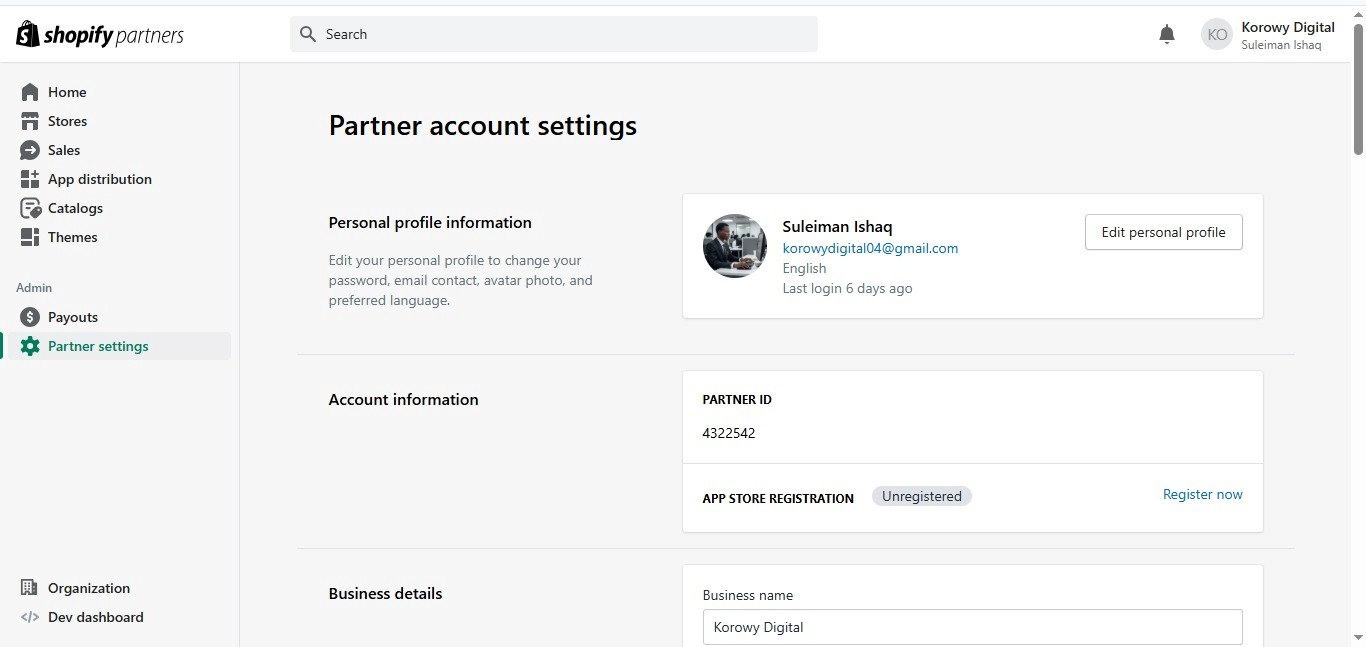Click the search magnifier icon
Screen dimensions: 1366x647
pos(308,34)
